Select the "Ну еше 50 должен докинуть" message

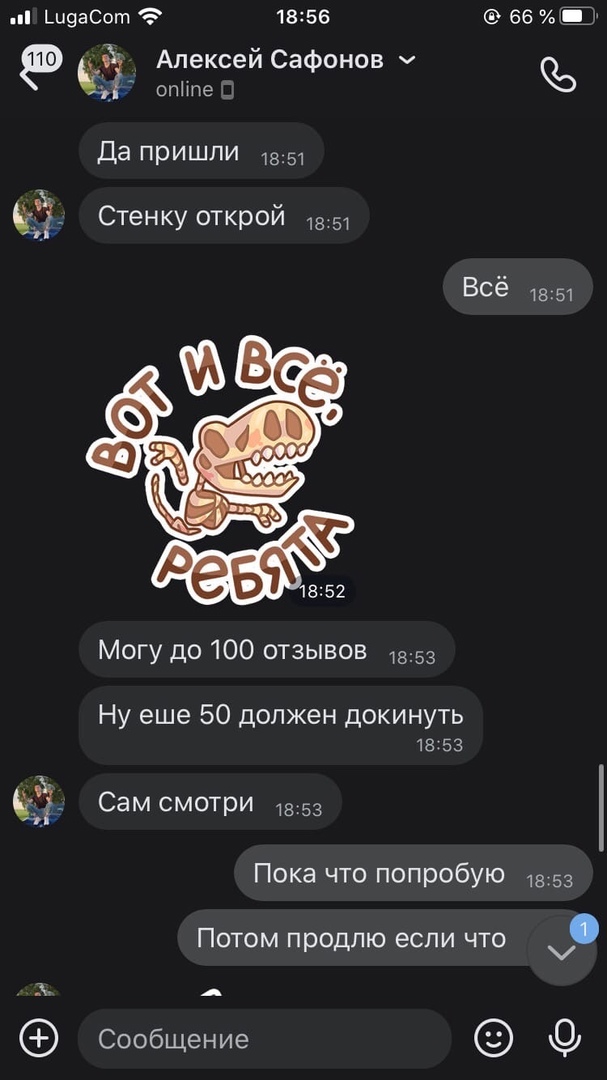point(280,725)
